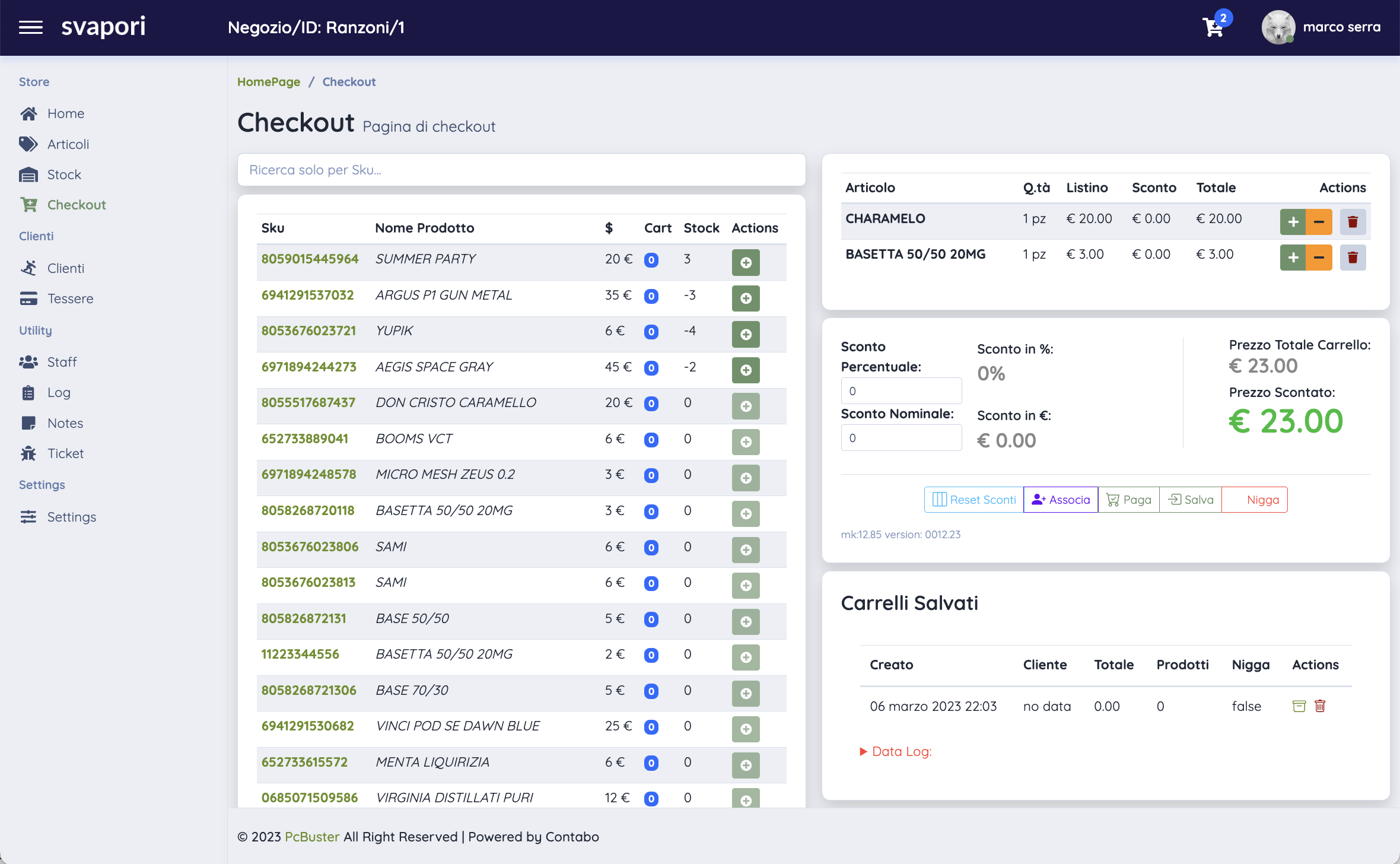Add AEGIS SPACE GRAY to cart
This screenshot has height=864, width=1400.
(746, 370)
